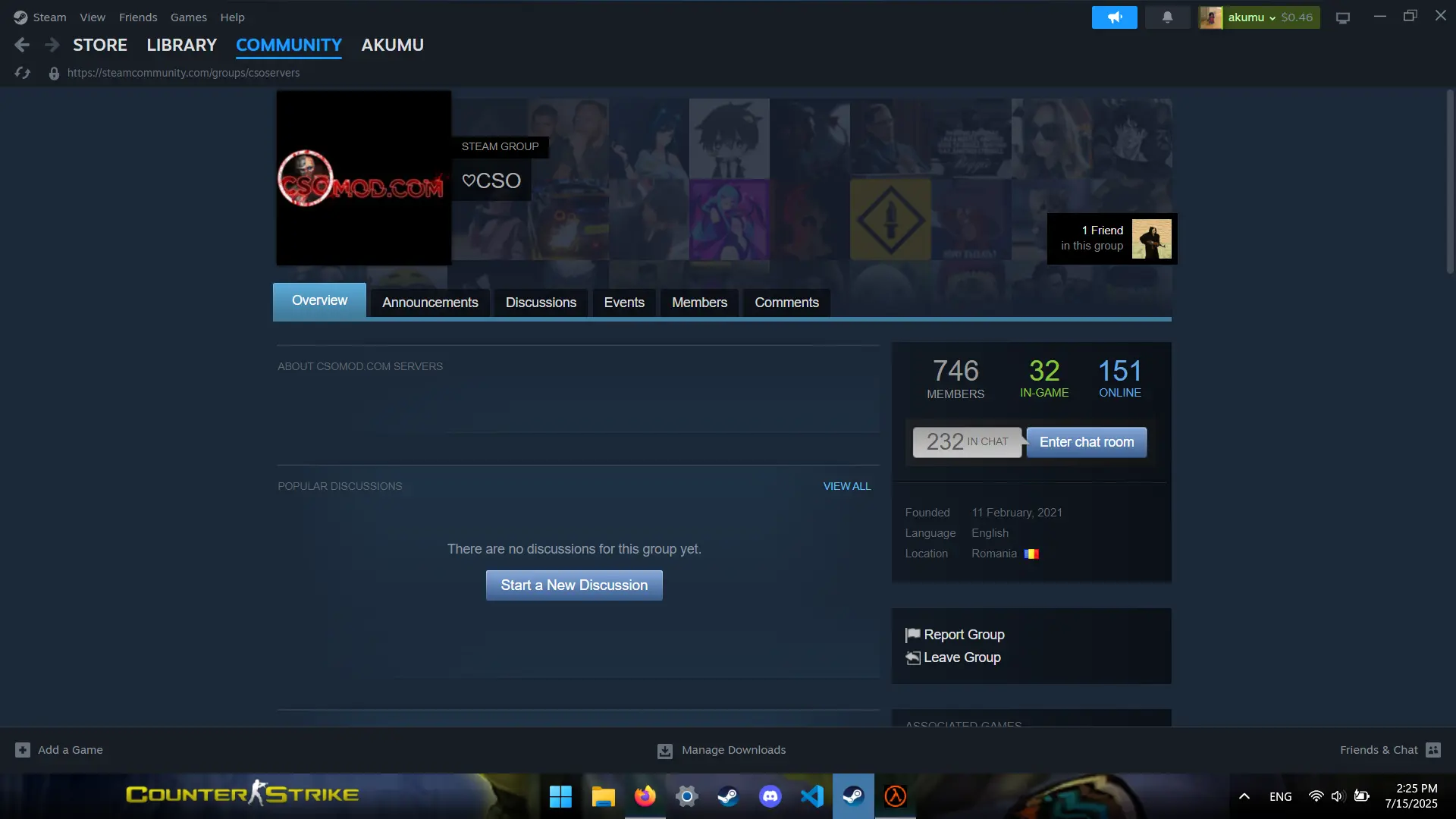Click Start a New Discussion
This screenshot has width=1456, height=819.
click(x=574, y=585)
